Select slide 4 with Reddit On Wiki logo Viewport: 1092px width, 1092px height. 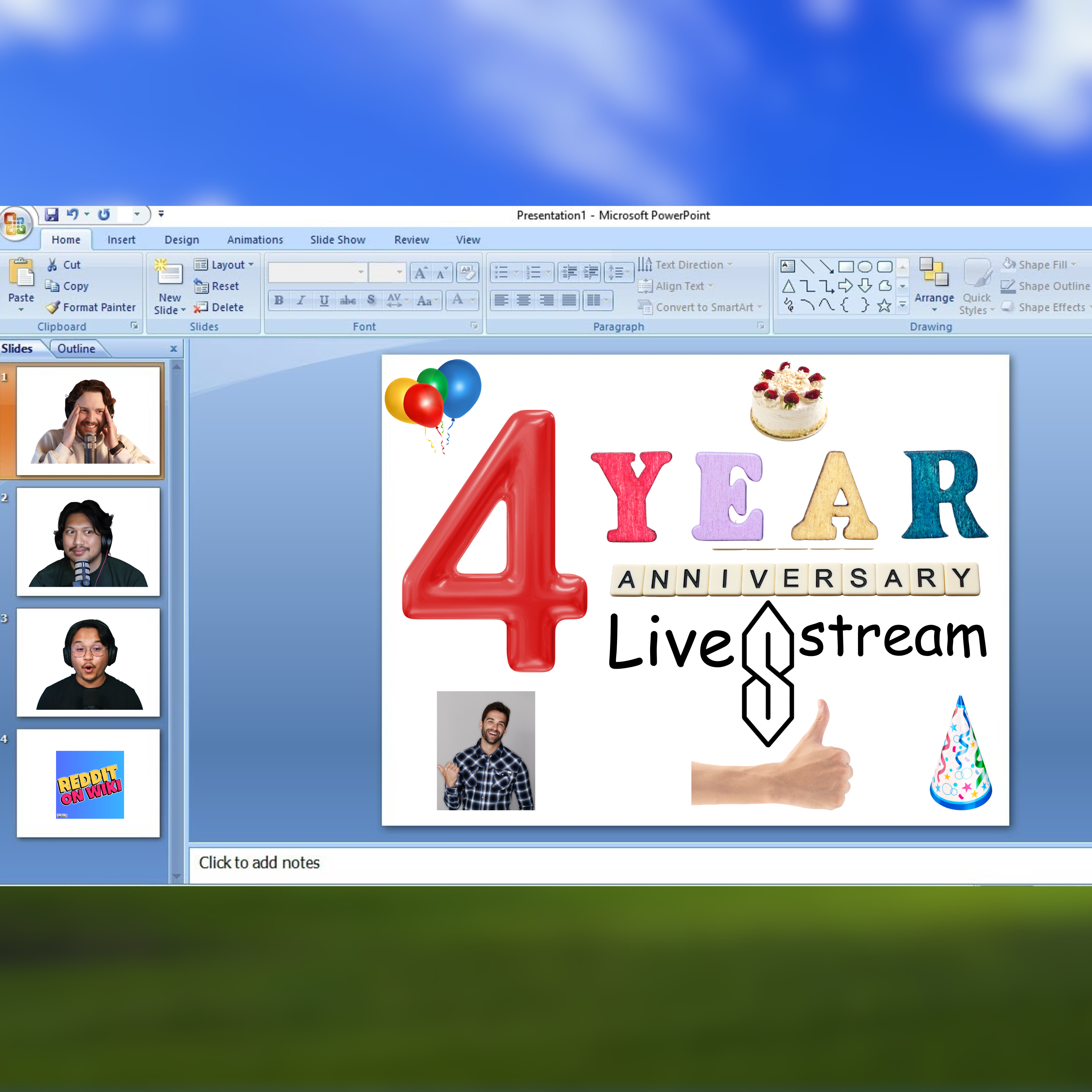tap(89, 783)
